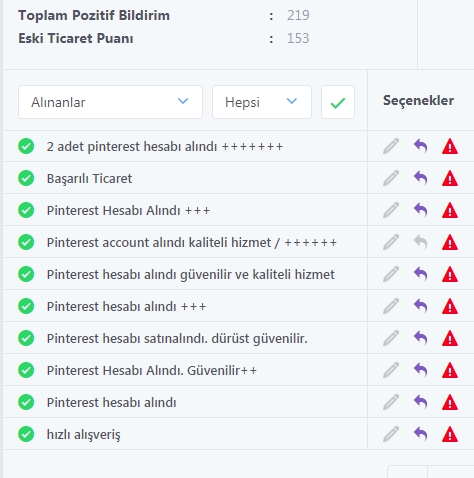Click the green status check of 'Başarılı Ticaret'
The width and height of the screenshot is (474, 478).
[26, 178]
